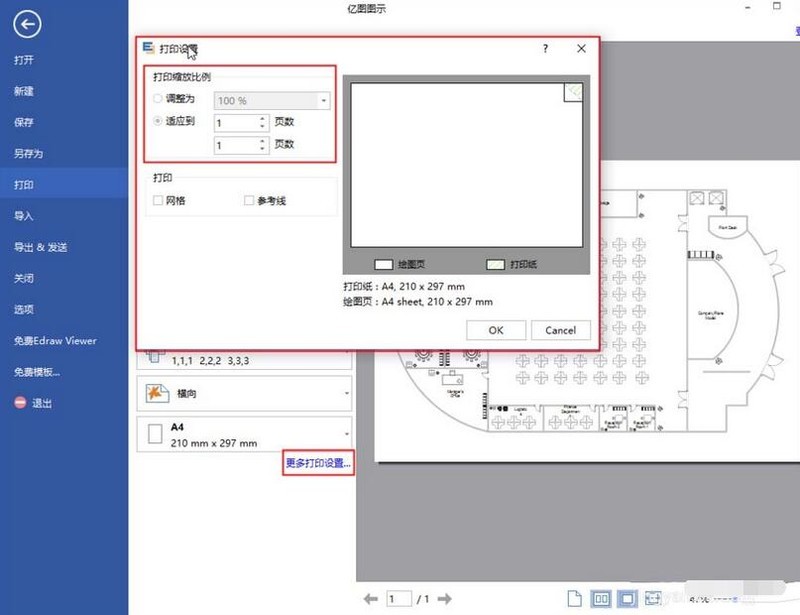This screenshot has width=800, height=615.
Task: Click the 打印纸 legend swatch
Action: click(x=495, y=264)
